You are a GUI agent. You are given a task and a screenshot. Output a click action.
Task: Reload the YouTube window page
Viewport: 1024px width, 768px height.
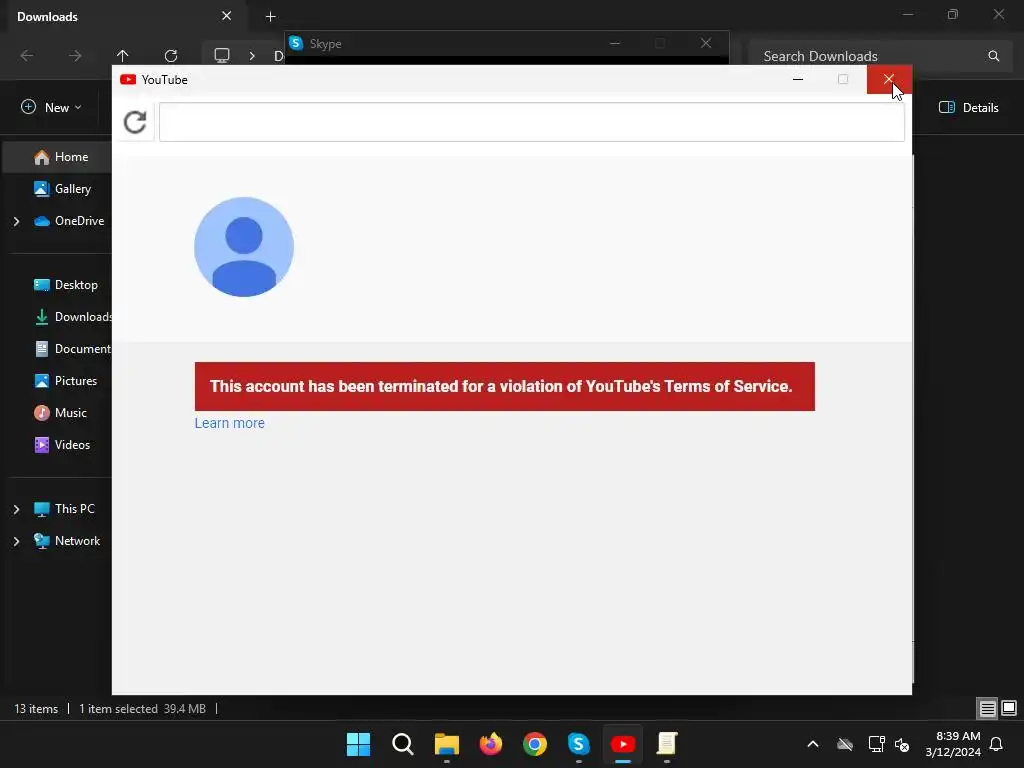click(x=135, y=122)
